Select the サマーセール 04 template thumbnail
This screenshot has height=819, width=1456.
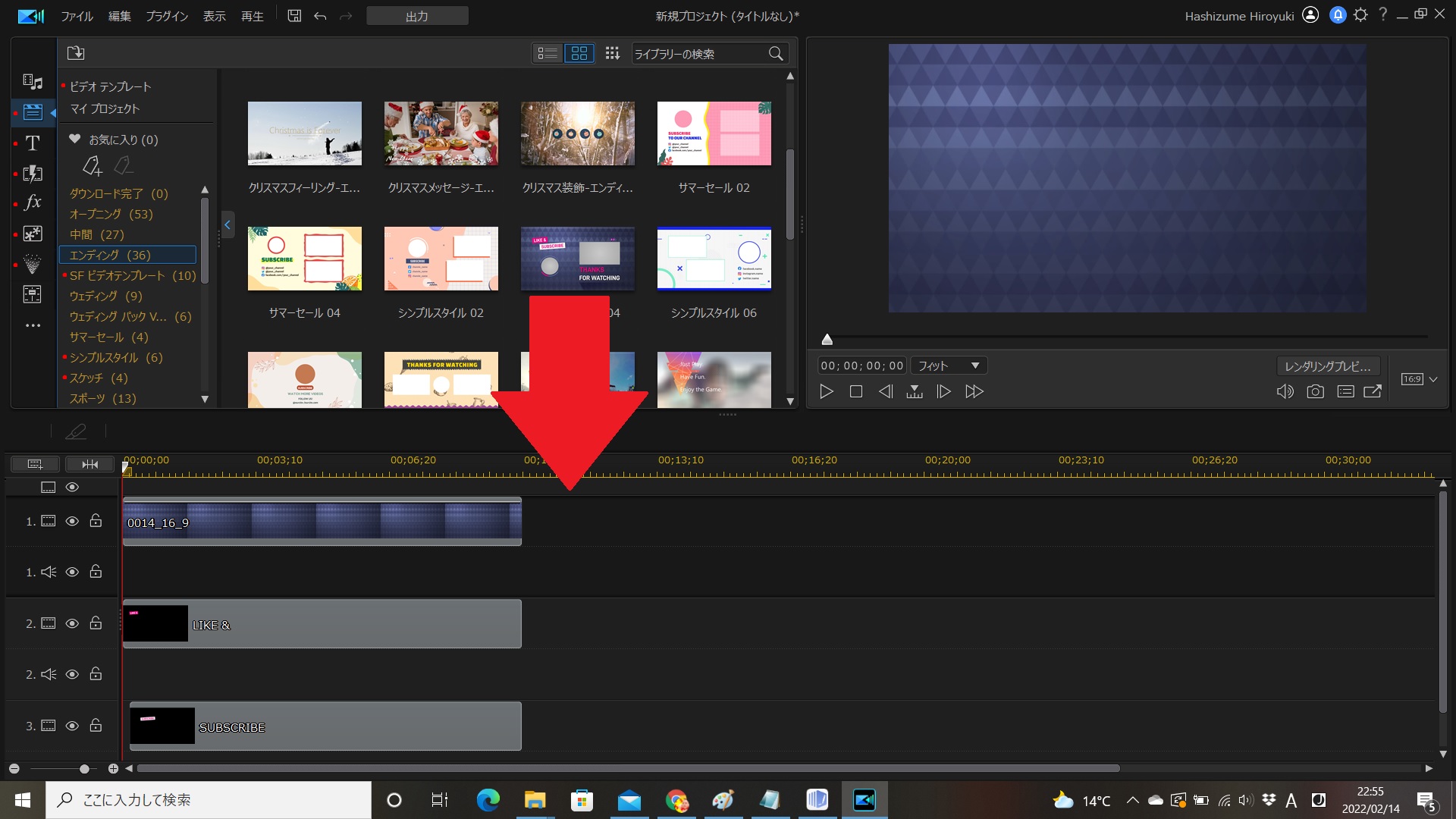tap(304, 259)
